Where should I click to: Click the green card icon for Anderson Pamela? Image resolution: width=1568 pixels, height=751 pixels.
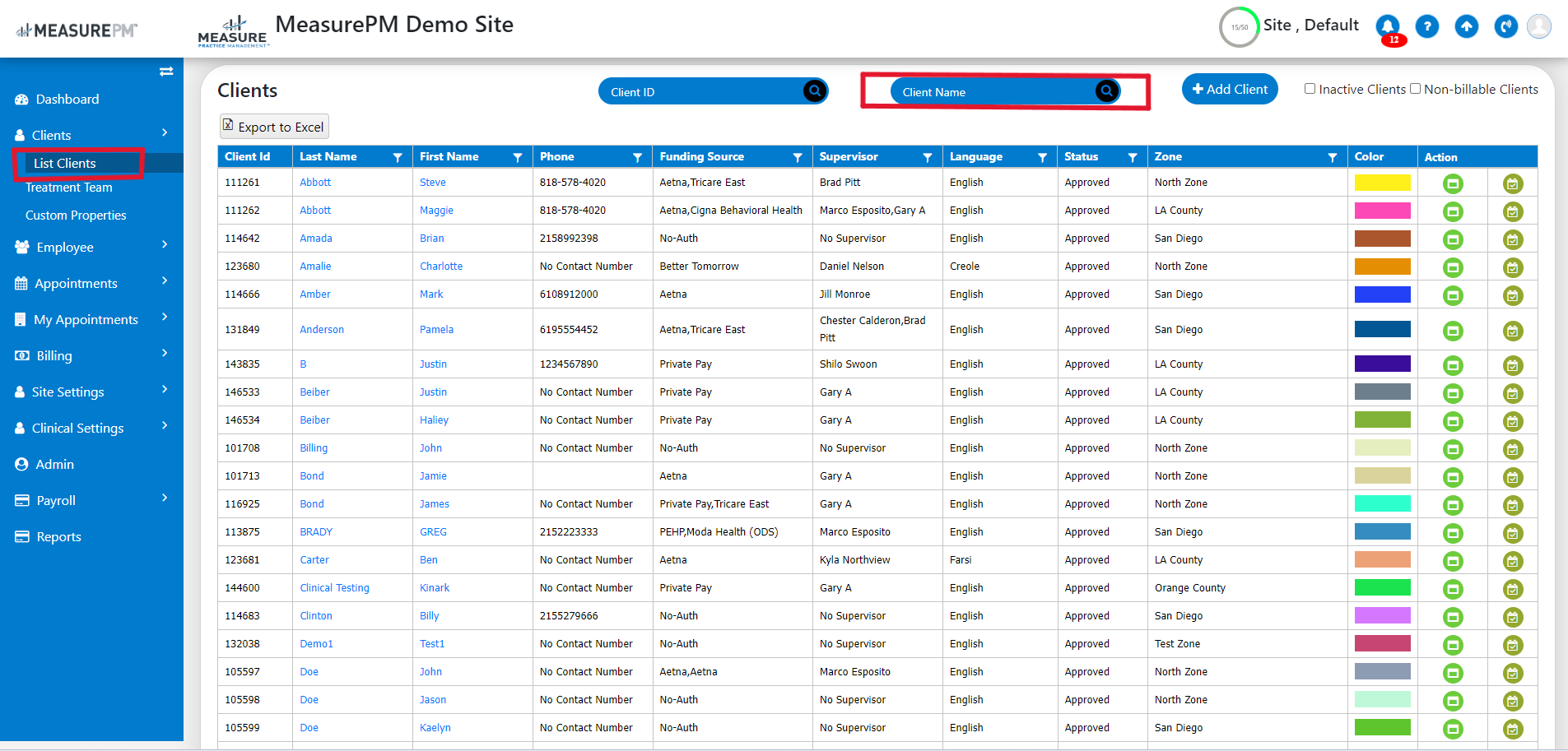[x=1453, y=331]
